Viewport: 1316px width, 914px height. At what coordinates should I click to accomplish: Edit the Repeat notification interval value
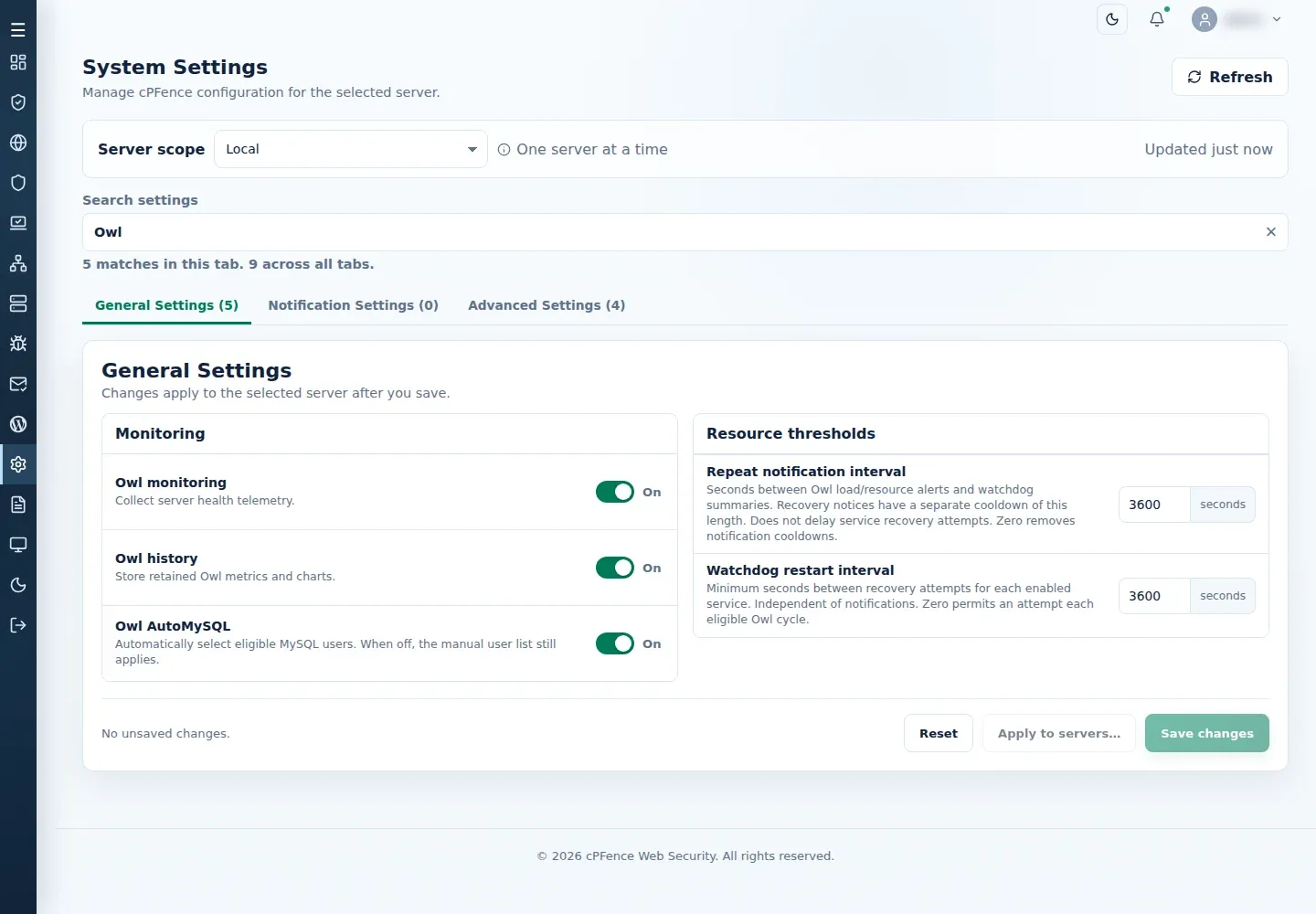click(x=1154, y=505)
